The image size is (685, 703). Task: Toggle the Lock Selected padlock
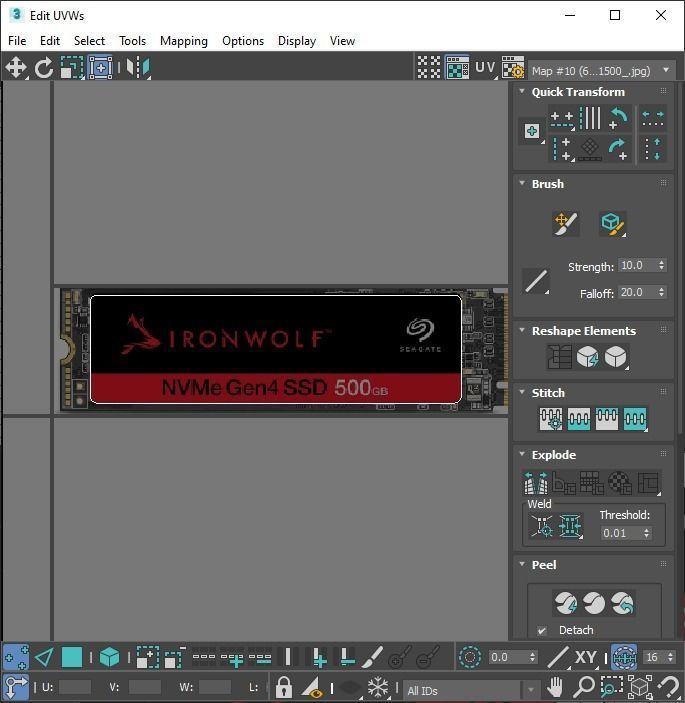[283, 686]
